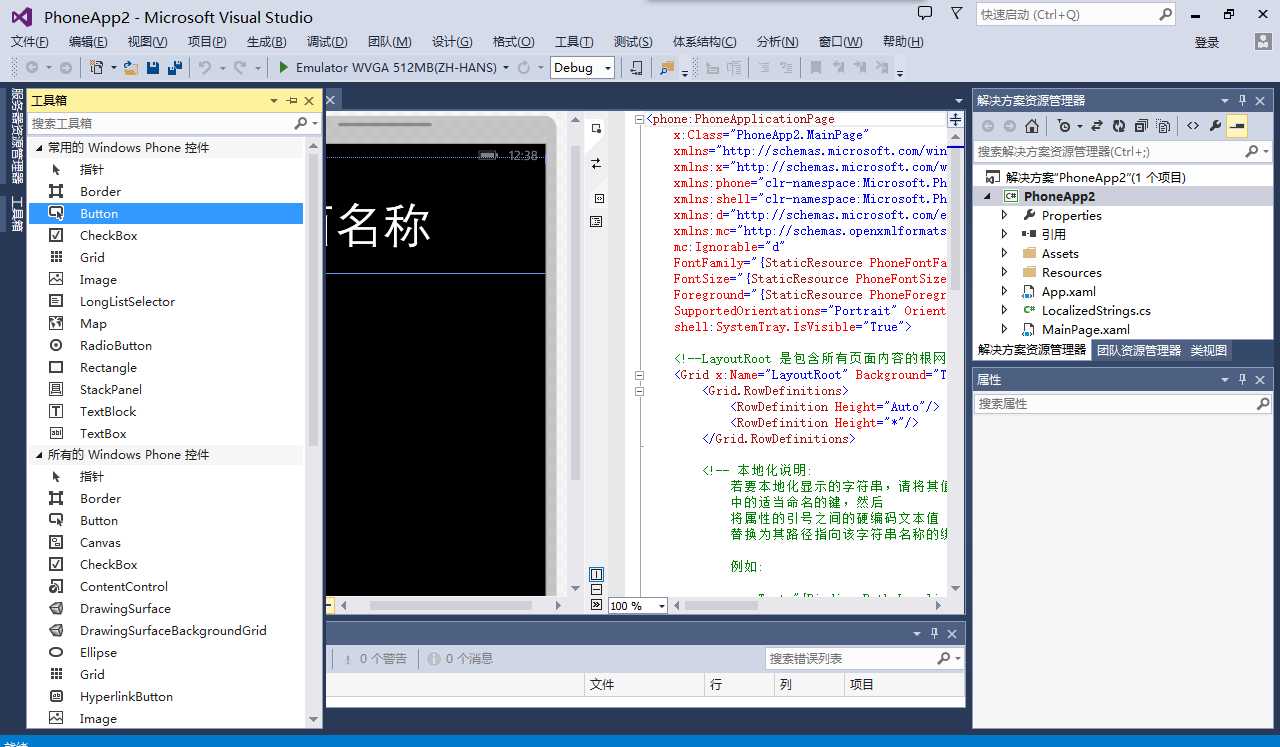Click the 登录 sign-in link
The width and height of the screenshot is (1280, 747).
tap(1207, 42)
